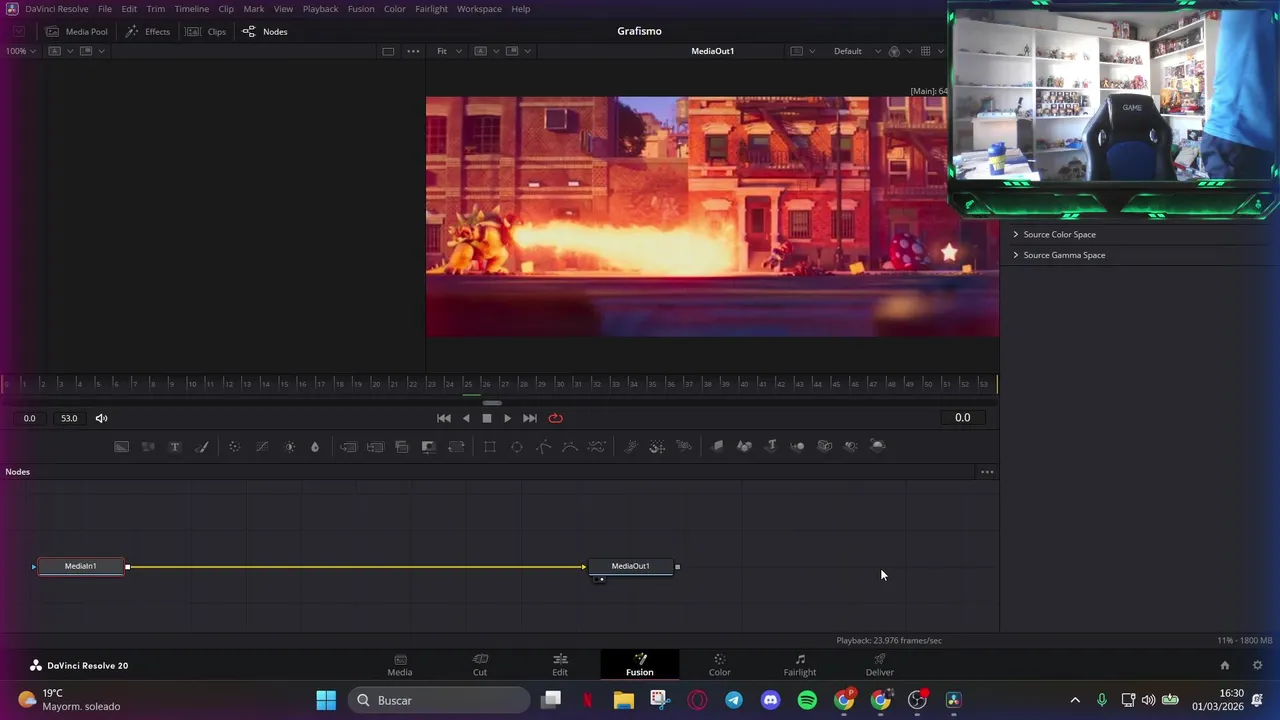
Task: Select the MediaOut1 node
Action: point(630,567)
